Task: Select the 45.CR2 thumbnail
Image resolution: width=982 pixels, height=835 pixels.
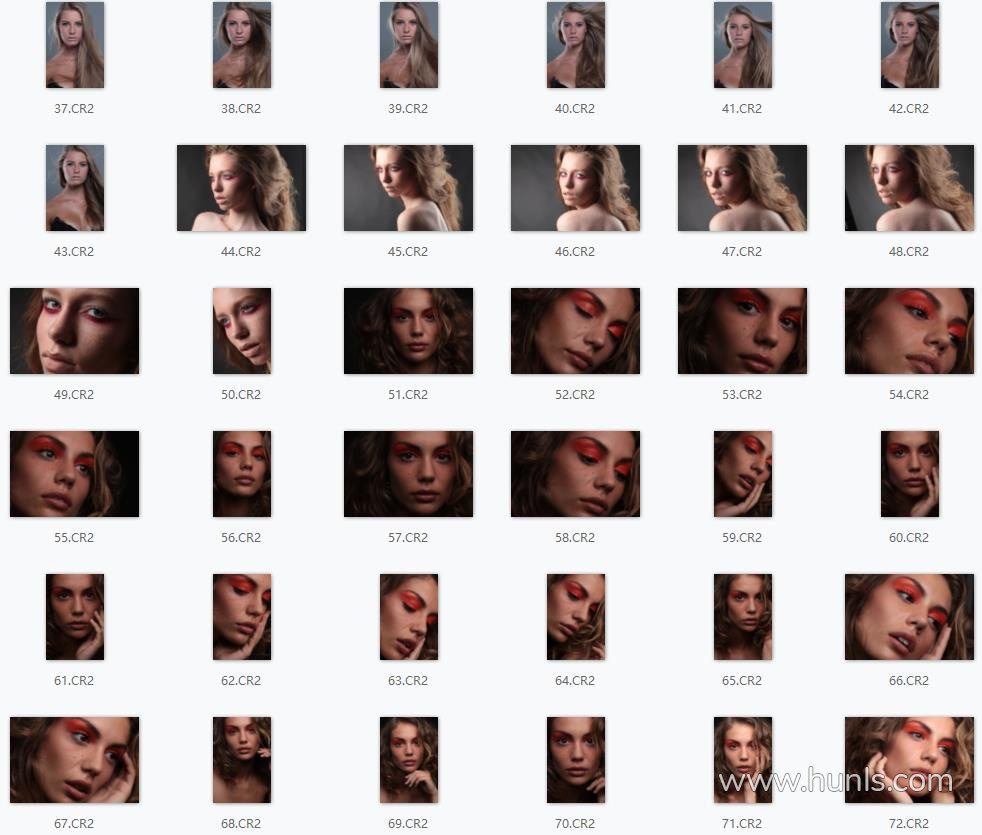Action: coord(409,188)
